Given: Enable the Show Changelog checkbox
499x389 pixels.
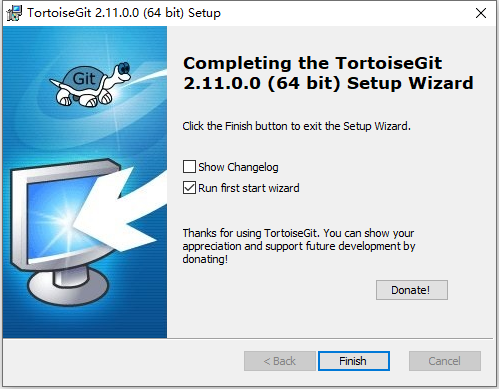Looking at the screenshot, I should point(189,167).
